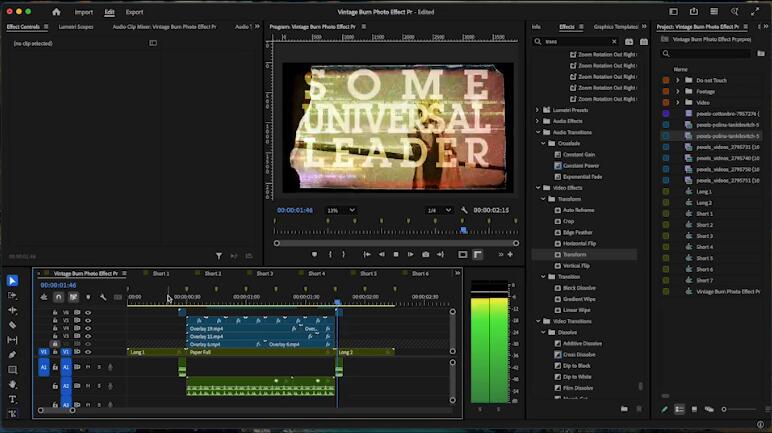The width and height of the screenshot is (772, 433).
Task: Open Quick Export share icon
Action: pos(694,12)
